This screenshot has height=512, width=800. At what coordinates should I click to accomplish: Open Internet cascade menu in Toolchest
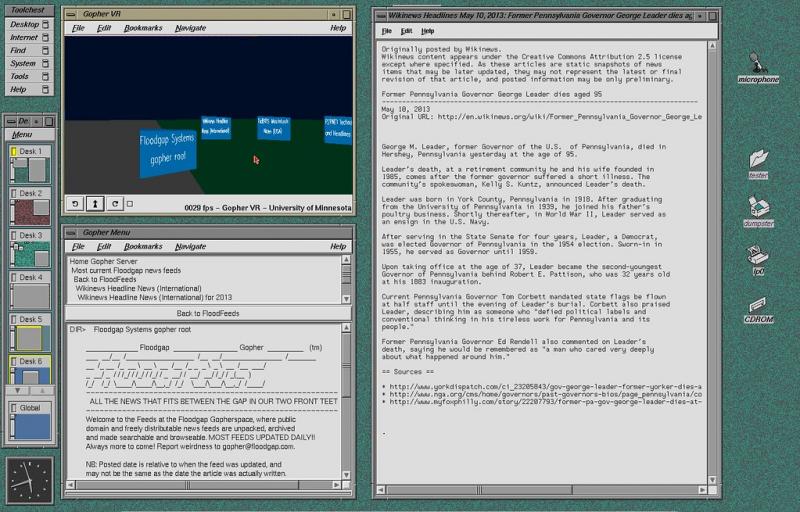click(29, 37)
